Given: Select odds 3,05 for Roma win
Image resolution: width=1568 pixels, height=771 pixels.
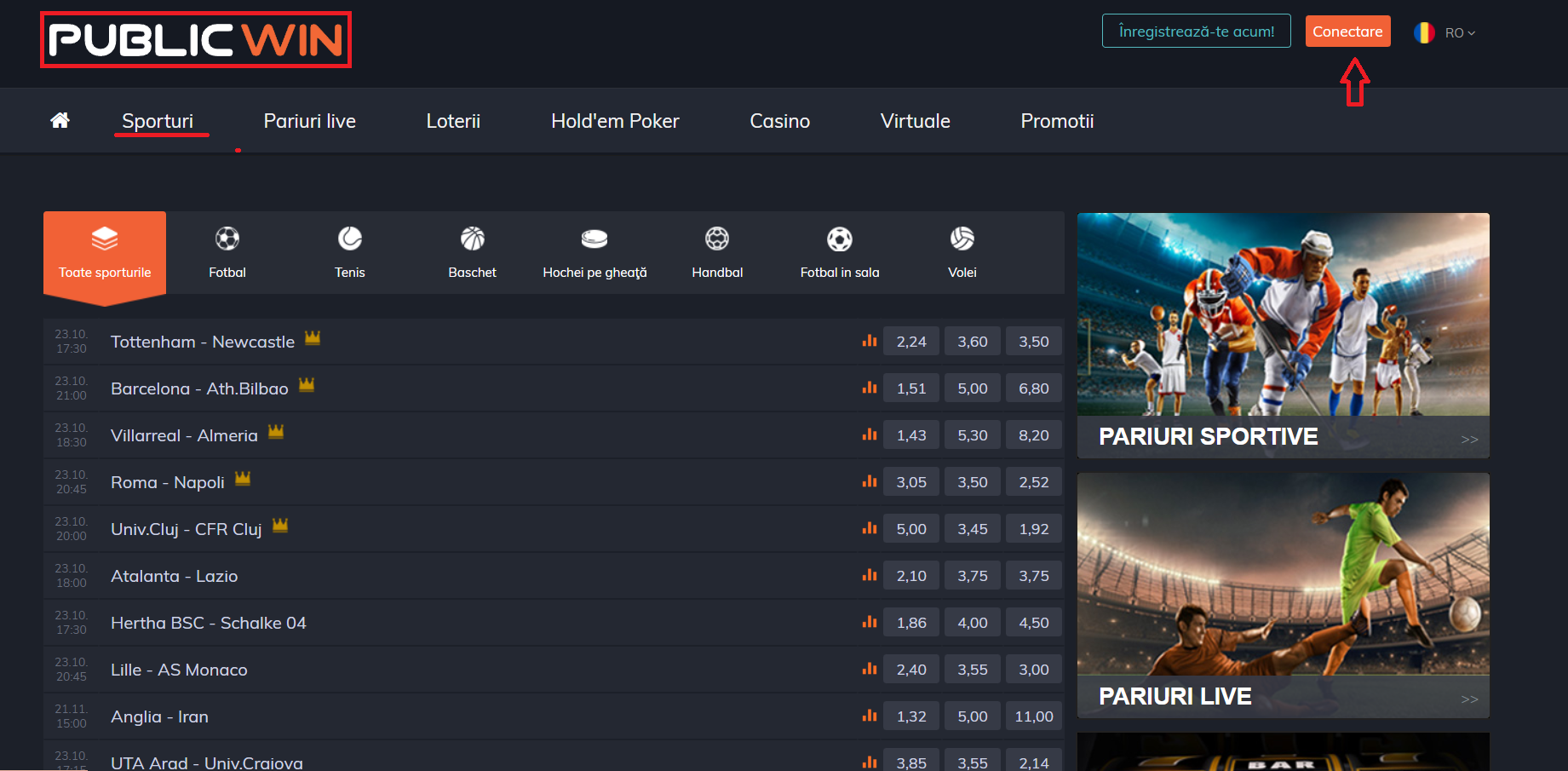Looking at the screenshot, I should coord(911,481).
